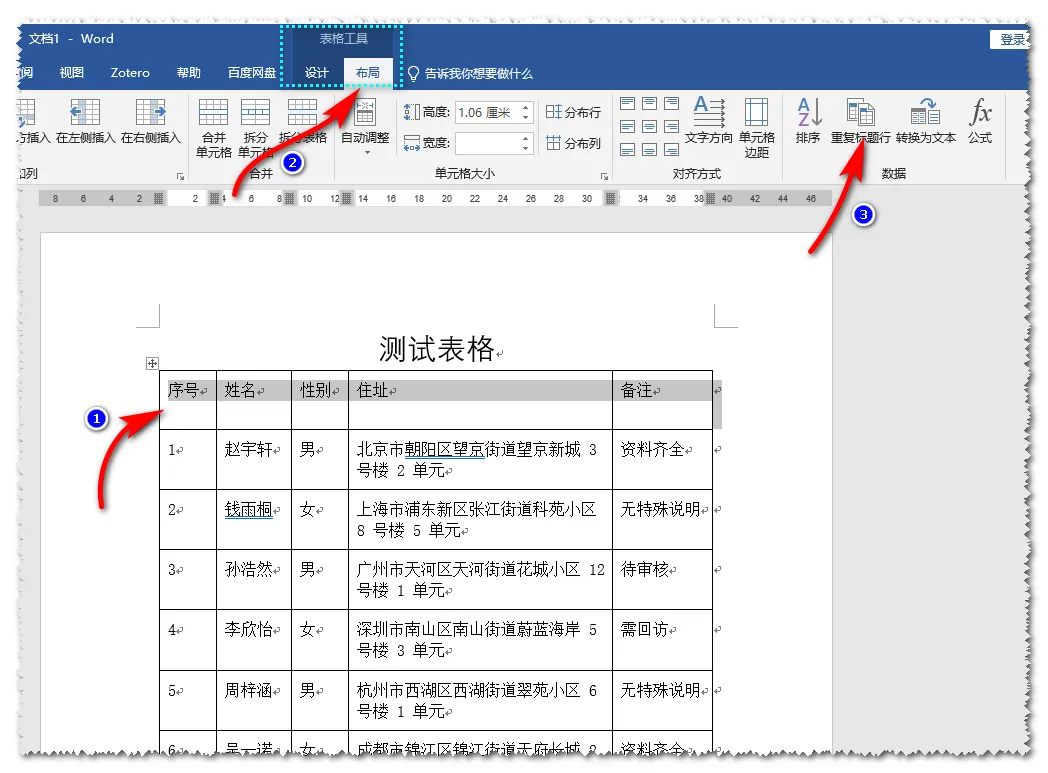Open Zotero tab

point(130,73)
